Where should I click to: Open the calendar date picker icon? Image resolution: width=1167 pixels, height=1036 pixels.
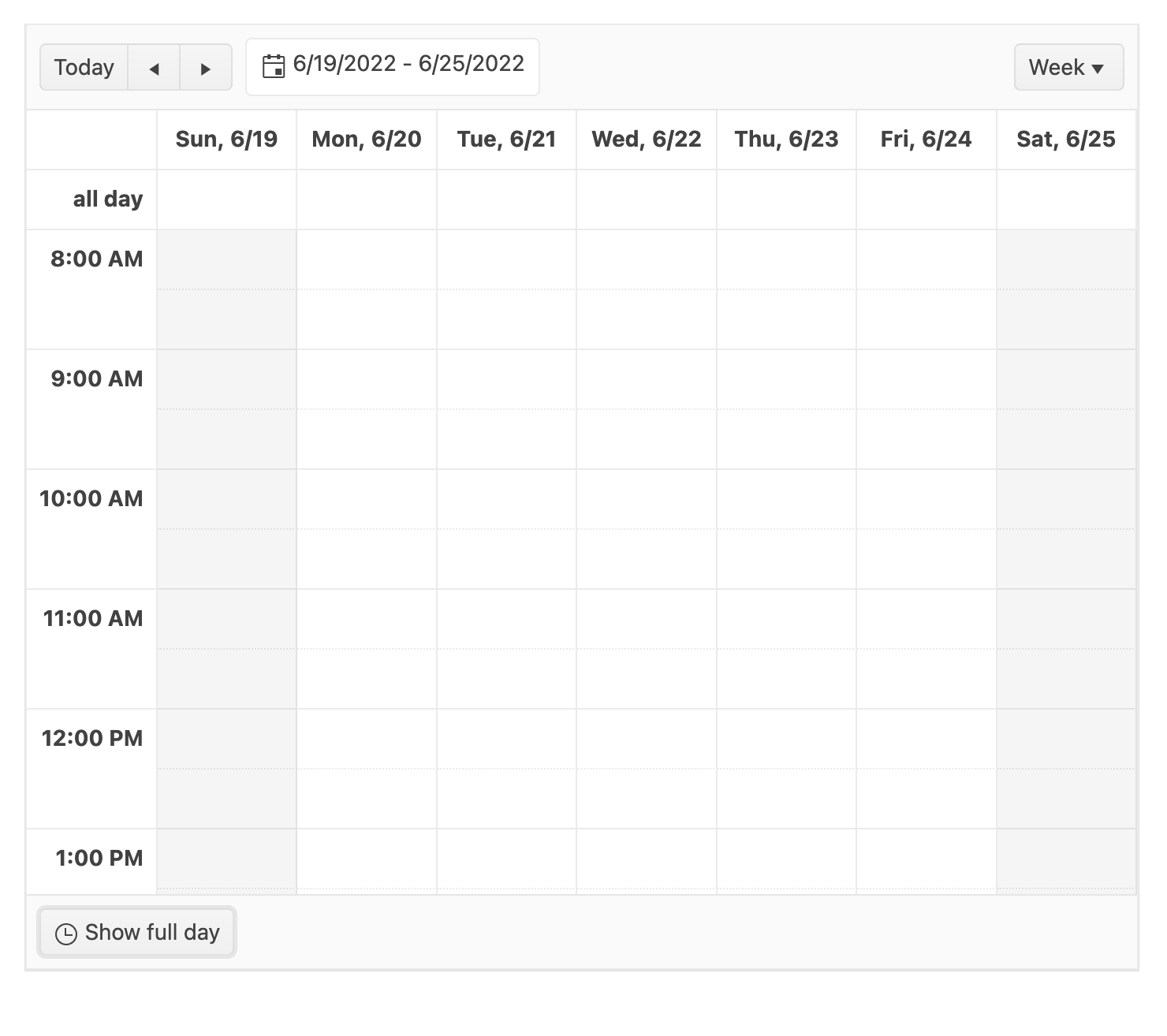[x=273, y=66]
